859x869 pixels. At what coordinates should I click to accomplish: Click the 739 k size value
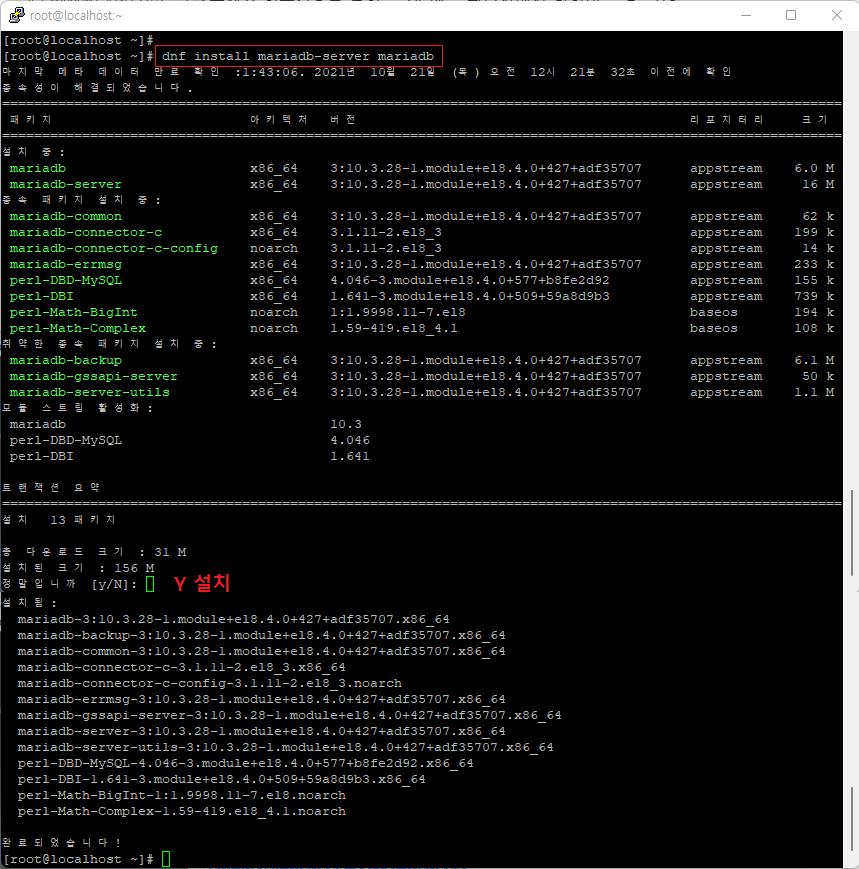pyautogui.click(x=814, y=297)
